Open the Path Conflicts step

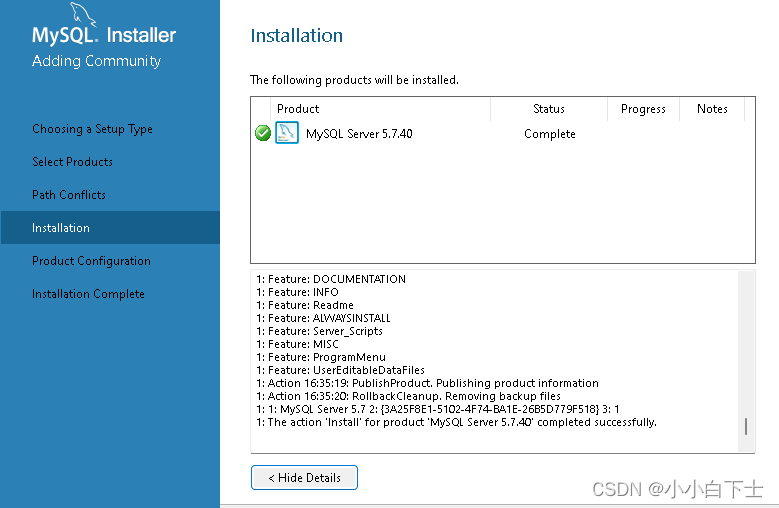(69, 195)
